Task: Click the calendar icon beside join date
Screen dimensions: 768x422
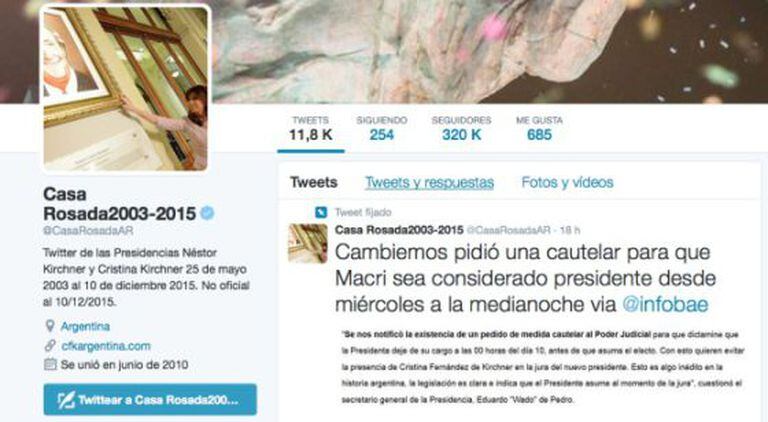Action: [50, 364]
